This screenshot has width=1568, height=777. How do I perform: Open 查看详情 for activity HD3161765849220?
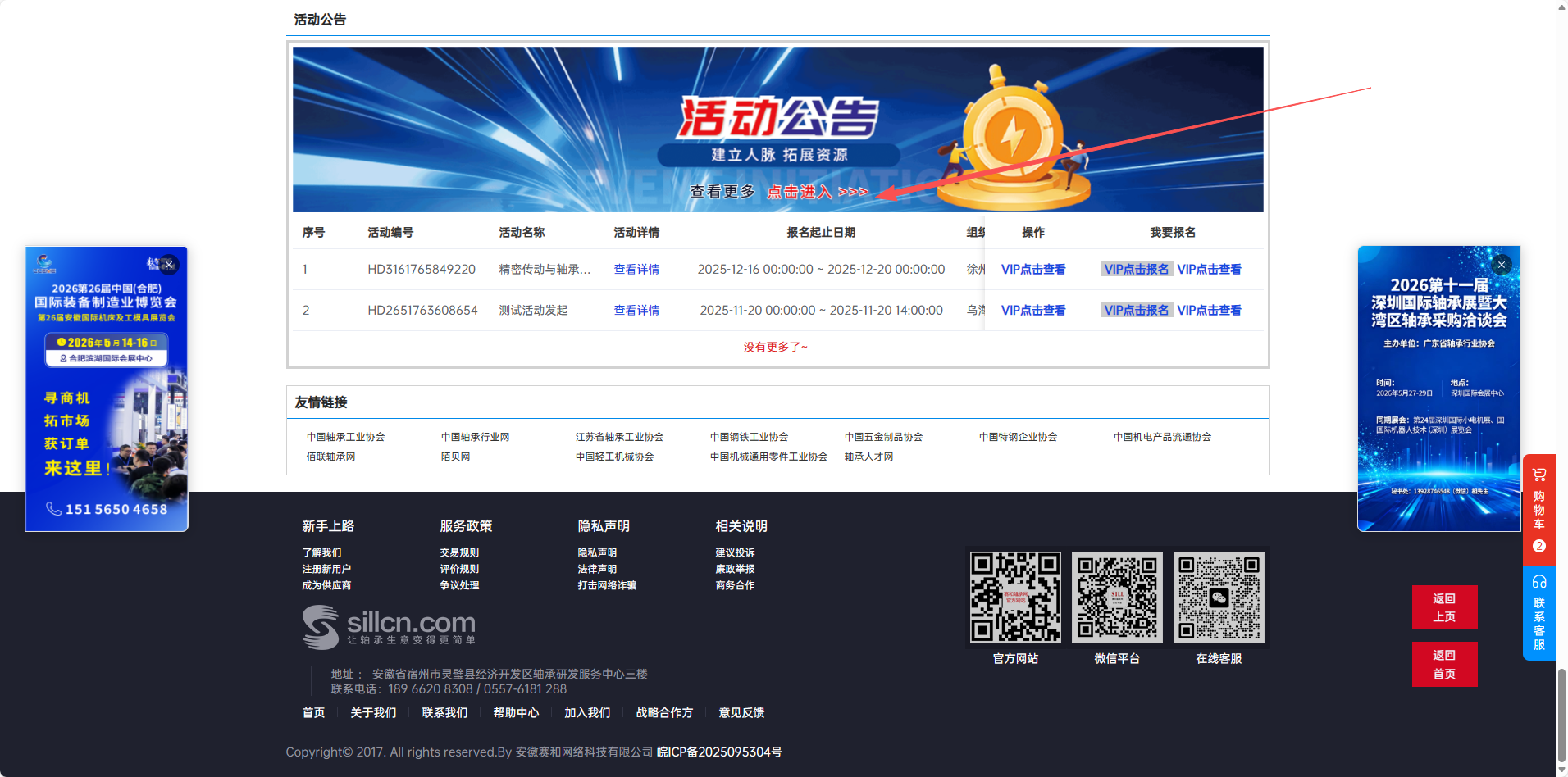(x=636, y=270)
